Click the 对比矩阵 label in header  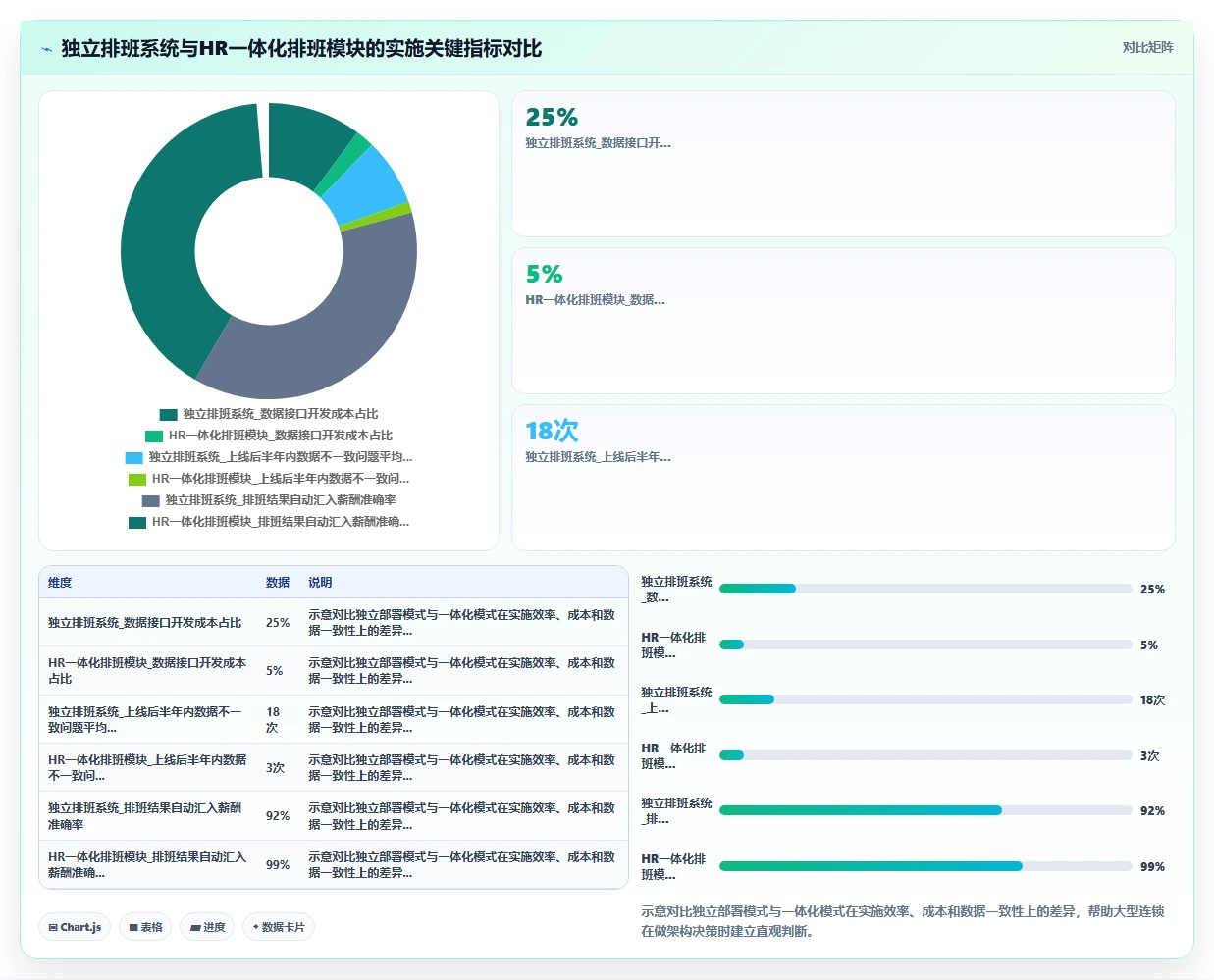[x=1147, y=47]
